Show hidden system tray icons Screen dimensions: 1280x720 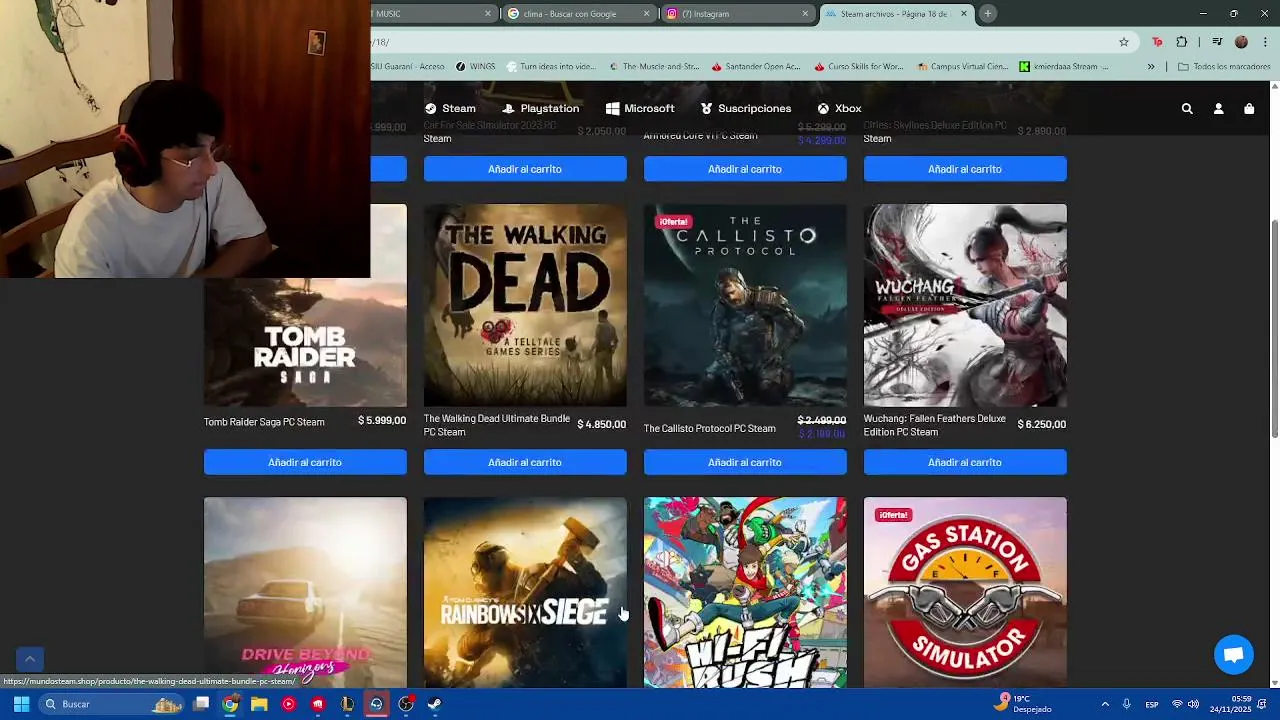tap(1105, 704)
